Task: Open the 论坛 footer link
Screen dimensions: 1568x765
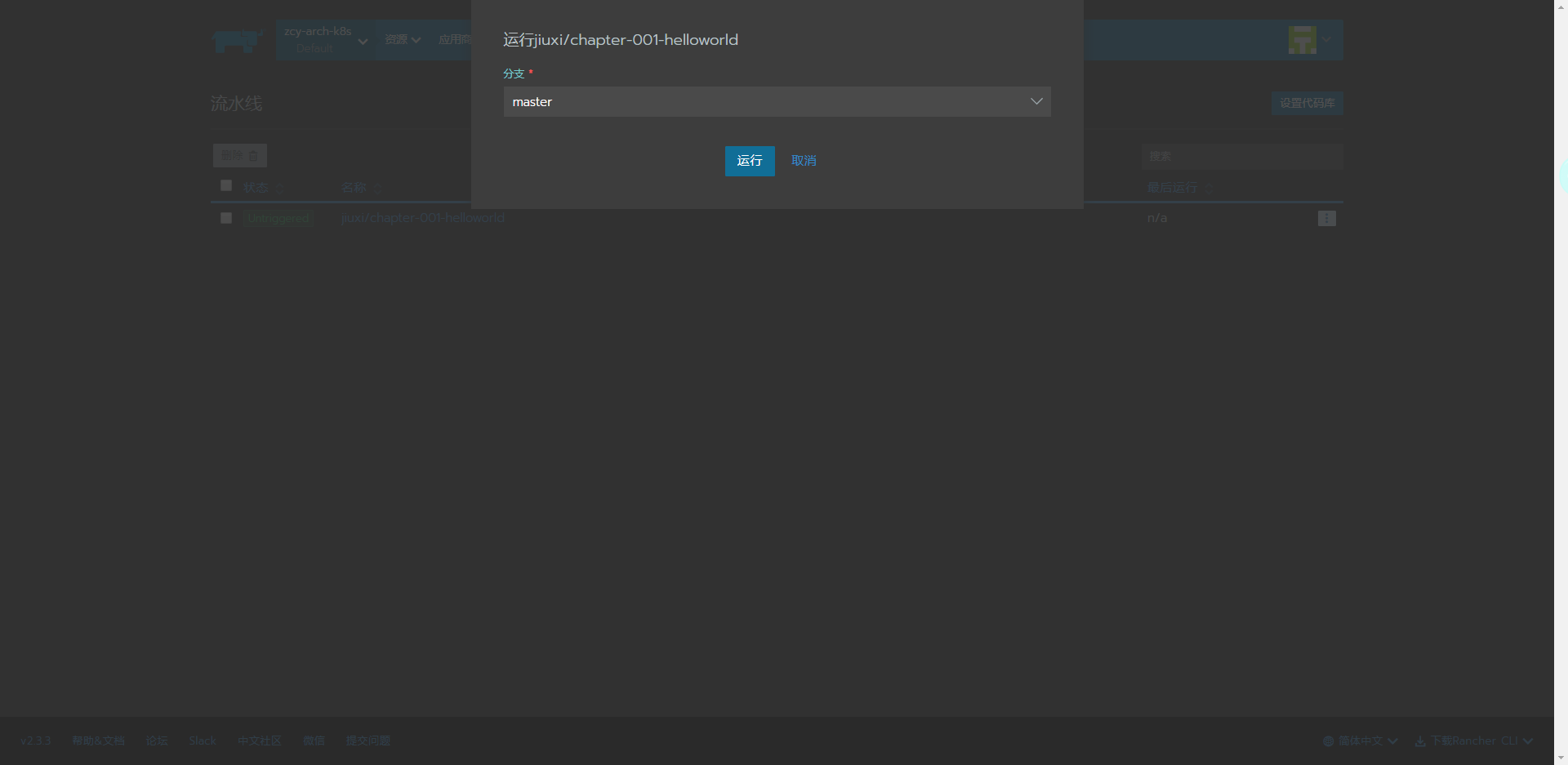Action: (157, 741)
